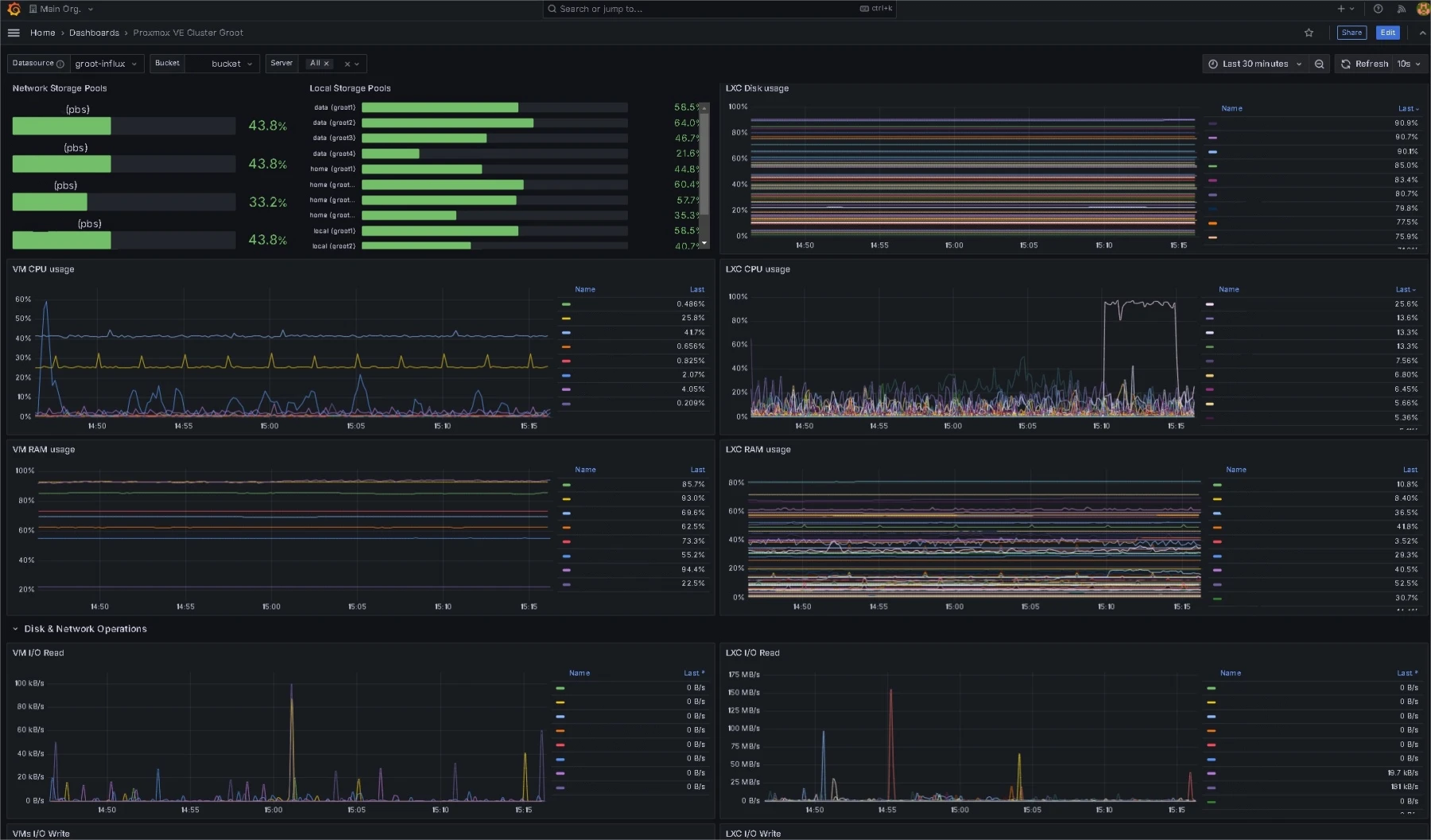
Task: Open the user profile avatar
Action: 1423,9
